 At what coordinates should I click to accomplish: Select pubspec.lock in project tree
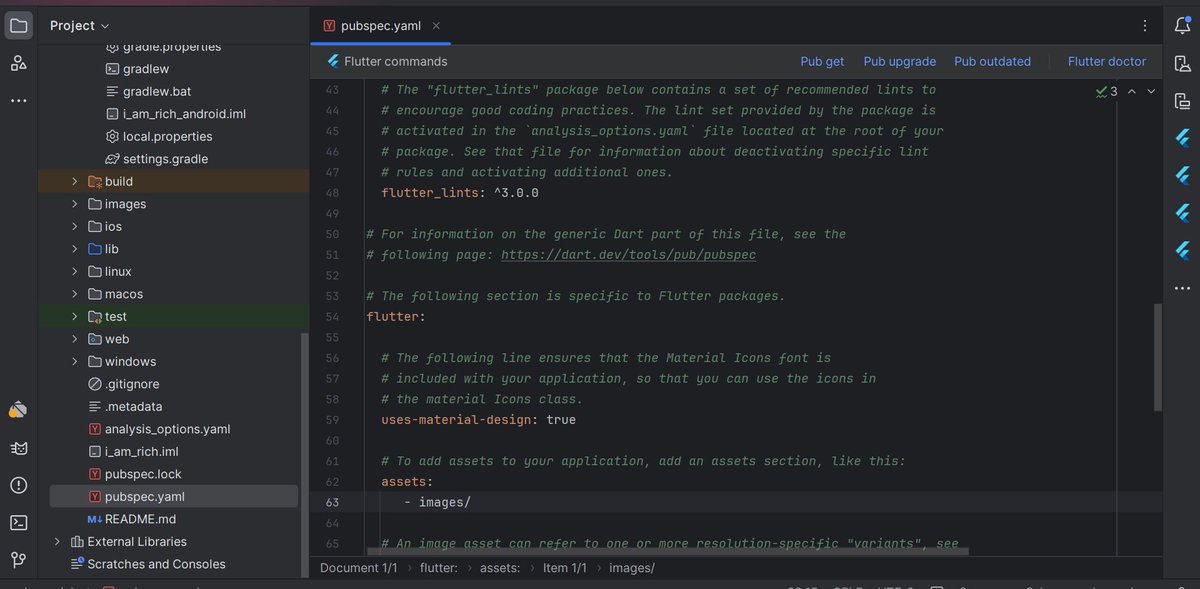coord(143,475)
